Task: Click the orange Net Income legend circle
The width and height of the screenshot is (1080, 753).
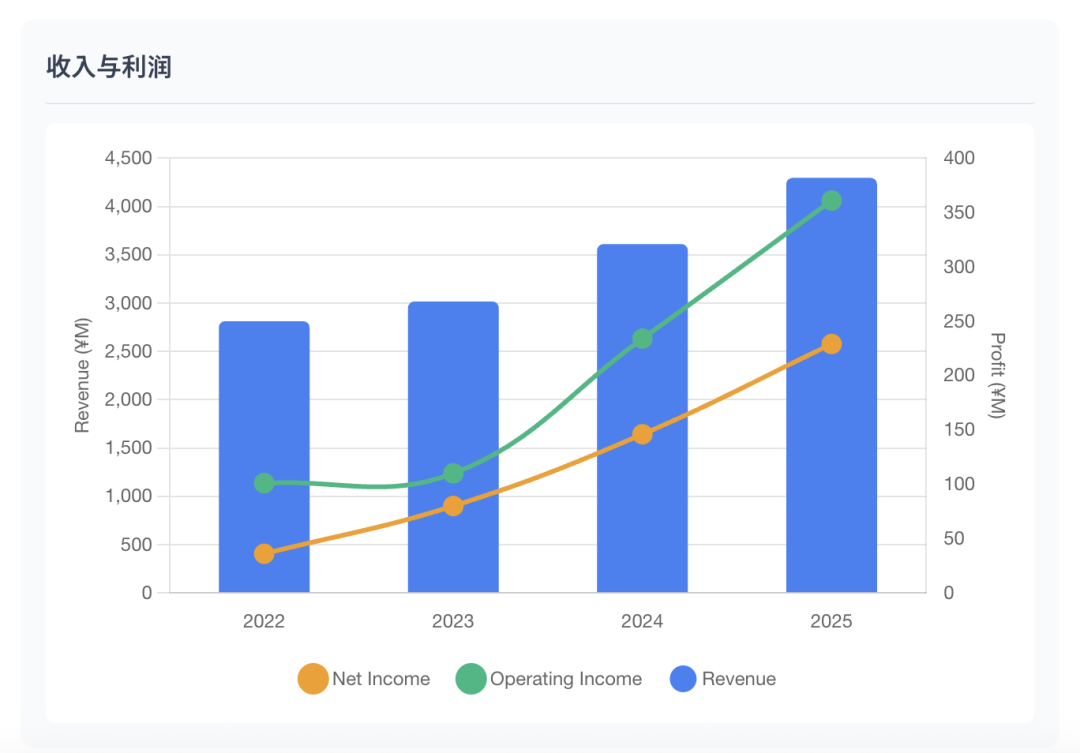Action: (313, 679)
